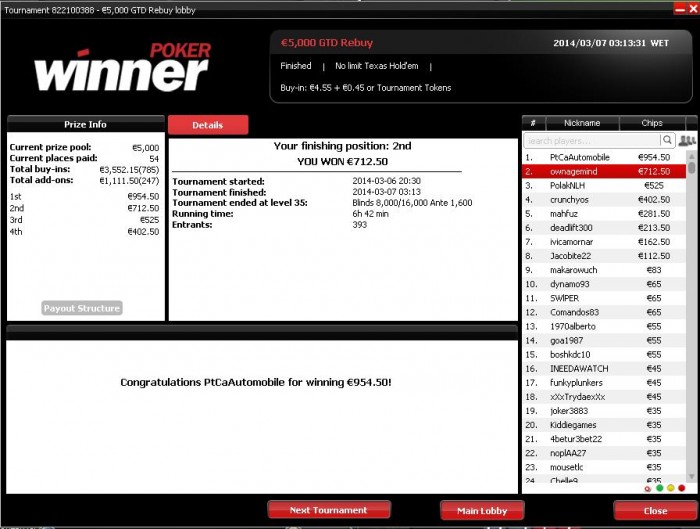Select player row crunchyos

click(604, 200)
